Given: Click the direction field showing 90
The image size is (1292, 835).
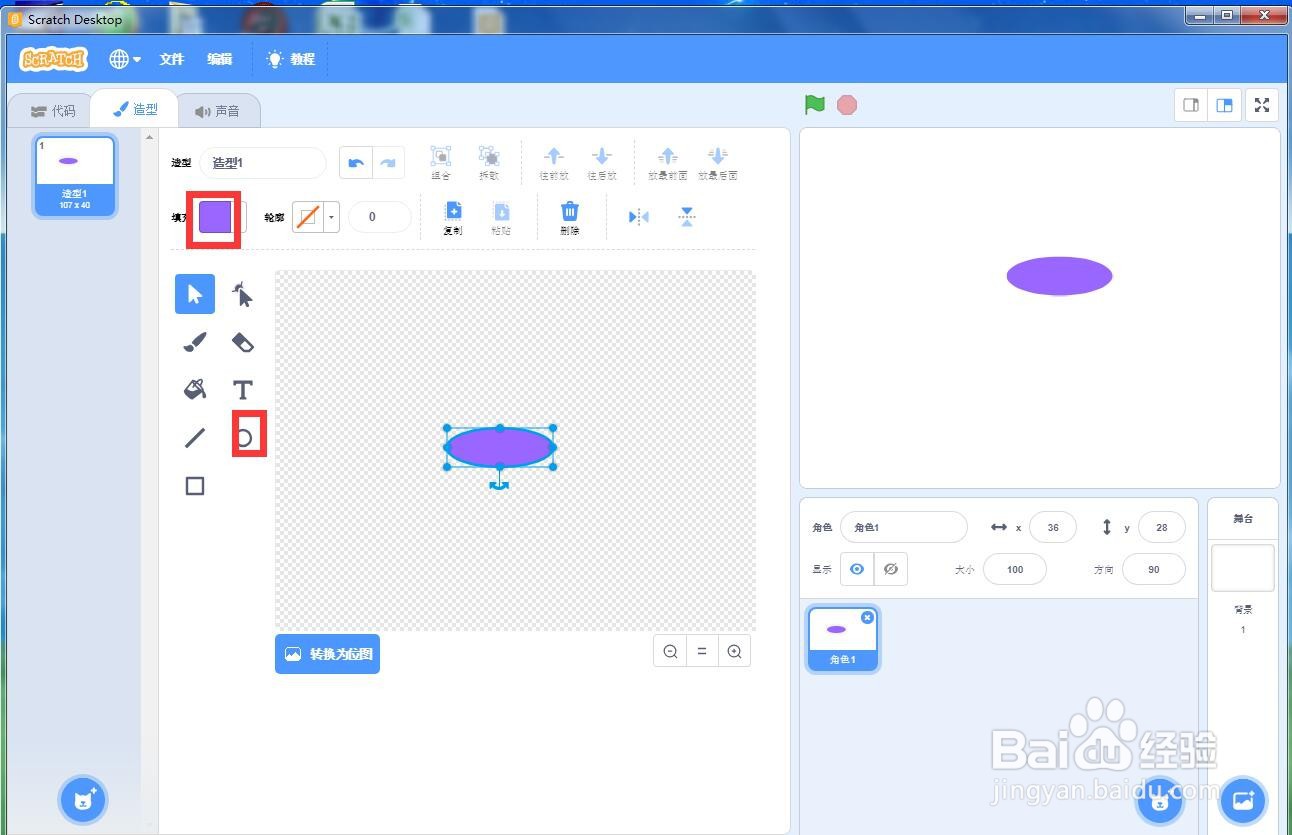Looking at the screenshot, I should click(1154, 569).
